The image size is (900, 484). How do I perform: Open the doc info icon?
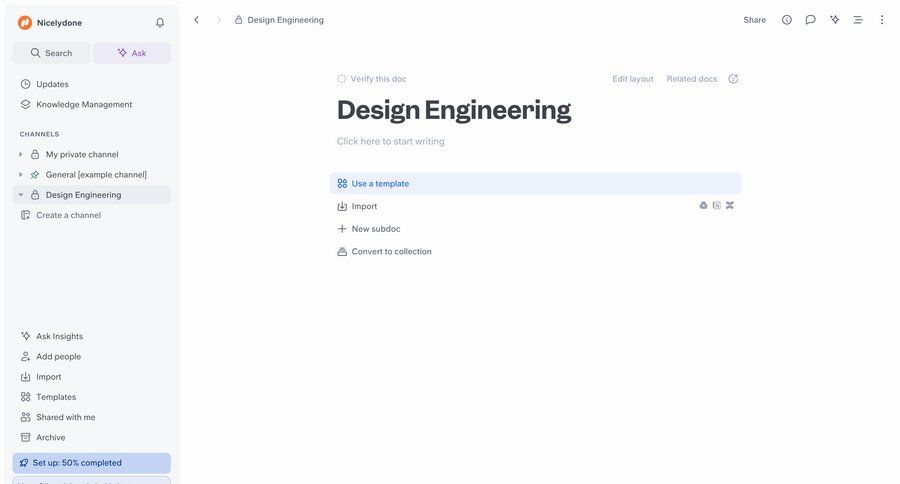787,20
